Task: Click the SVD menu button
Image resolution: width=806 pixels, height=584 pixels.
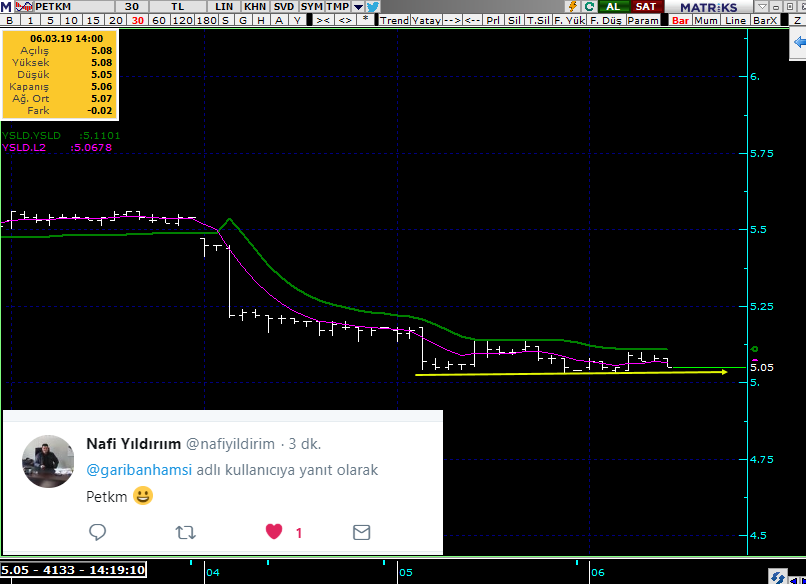Action: pyautogui.click(x=284, y=7)
